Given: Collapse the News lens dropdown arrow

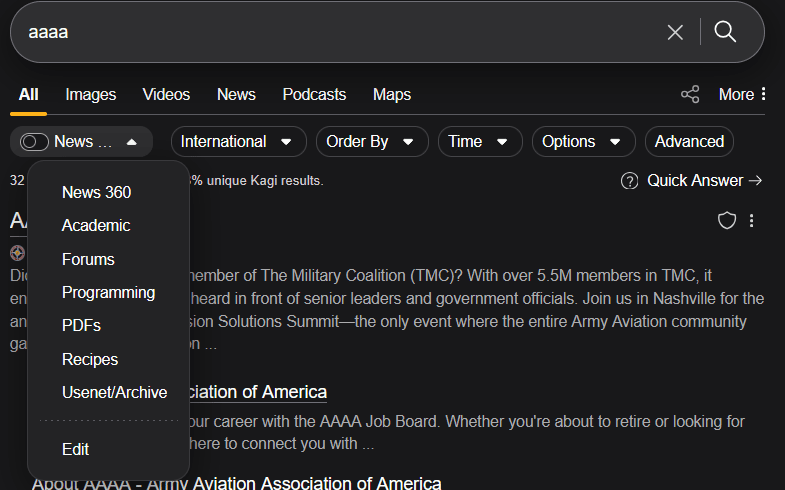Looking at the screenshot, I should tap(131, 142).
